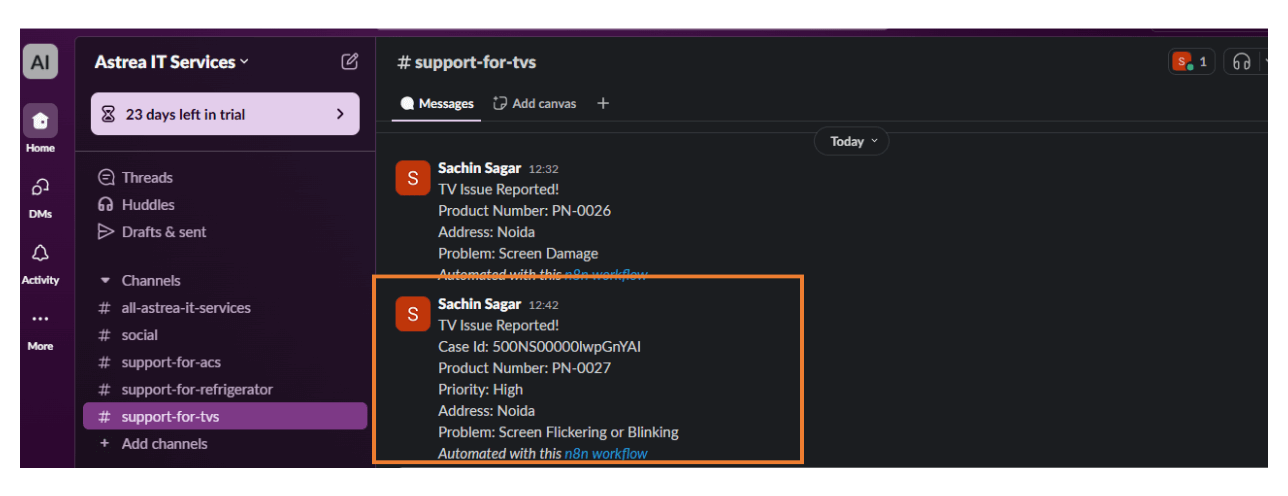
Task: Start a huddle with headphones icon
Action: (1242, 62)
